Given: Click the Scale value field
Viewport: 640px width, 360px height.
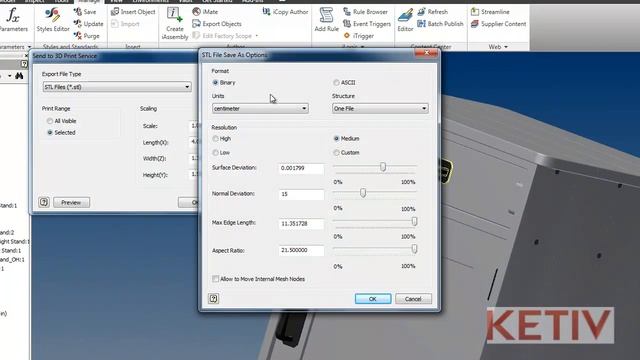Looking at the screenshot, I should 194,126.
